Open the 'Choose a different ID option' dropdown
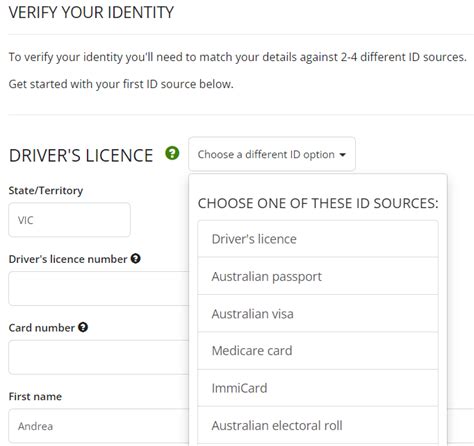Image resolution: width=474 pixels, height=446 pixels. (272, 154)
